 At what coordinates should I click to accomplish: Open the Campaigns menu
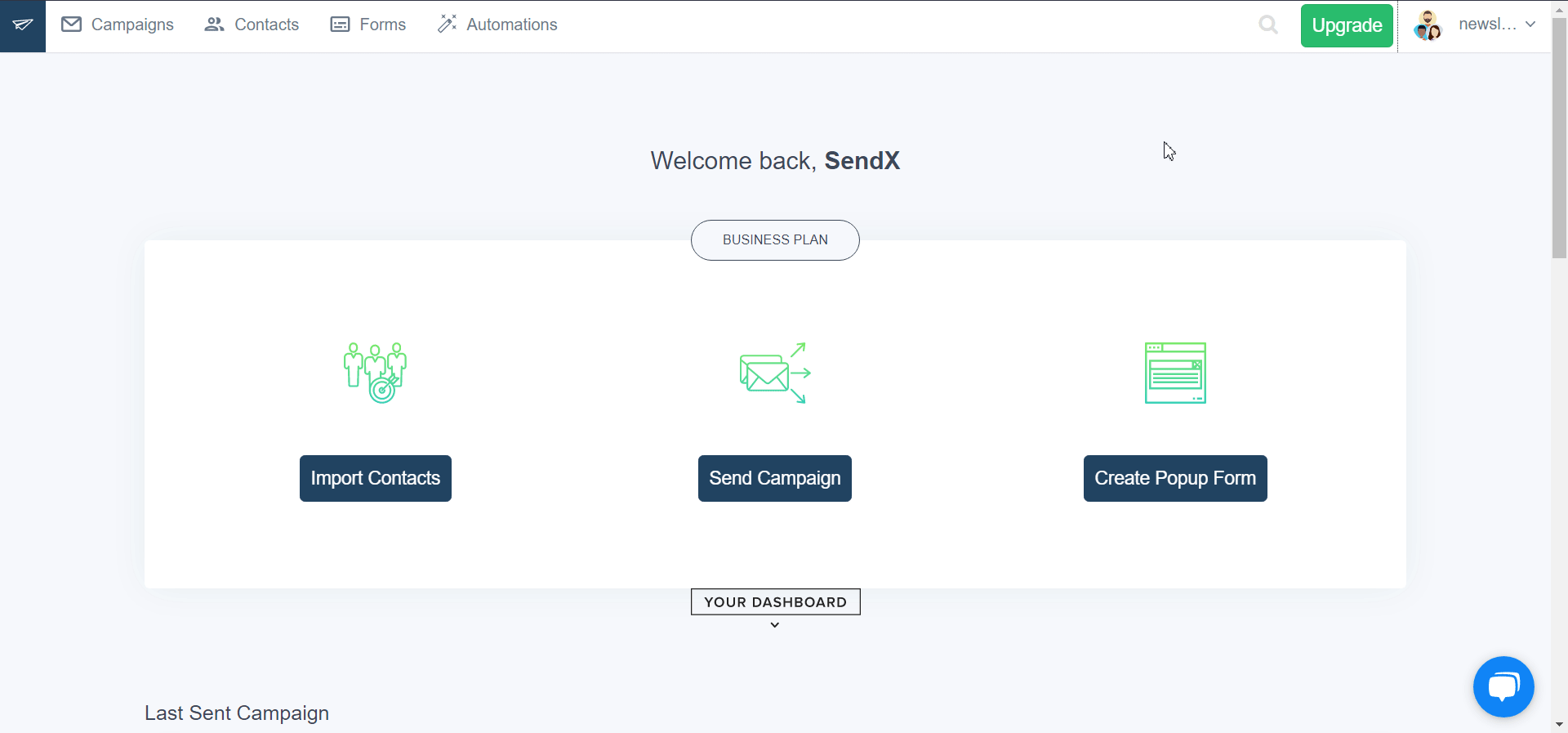pyautogui.click(x=118, y=25)
